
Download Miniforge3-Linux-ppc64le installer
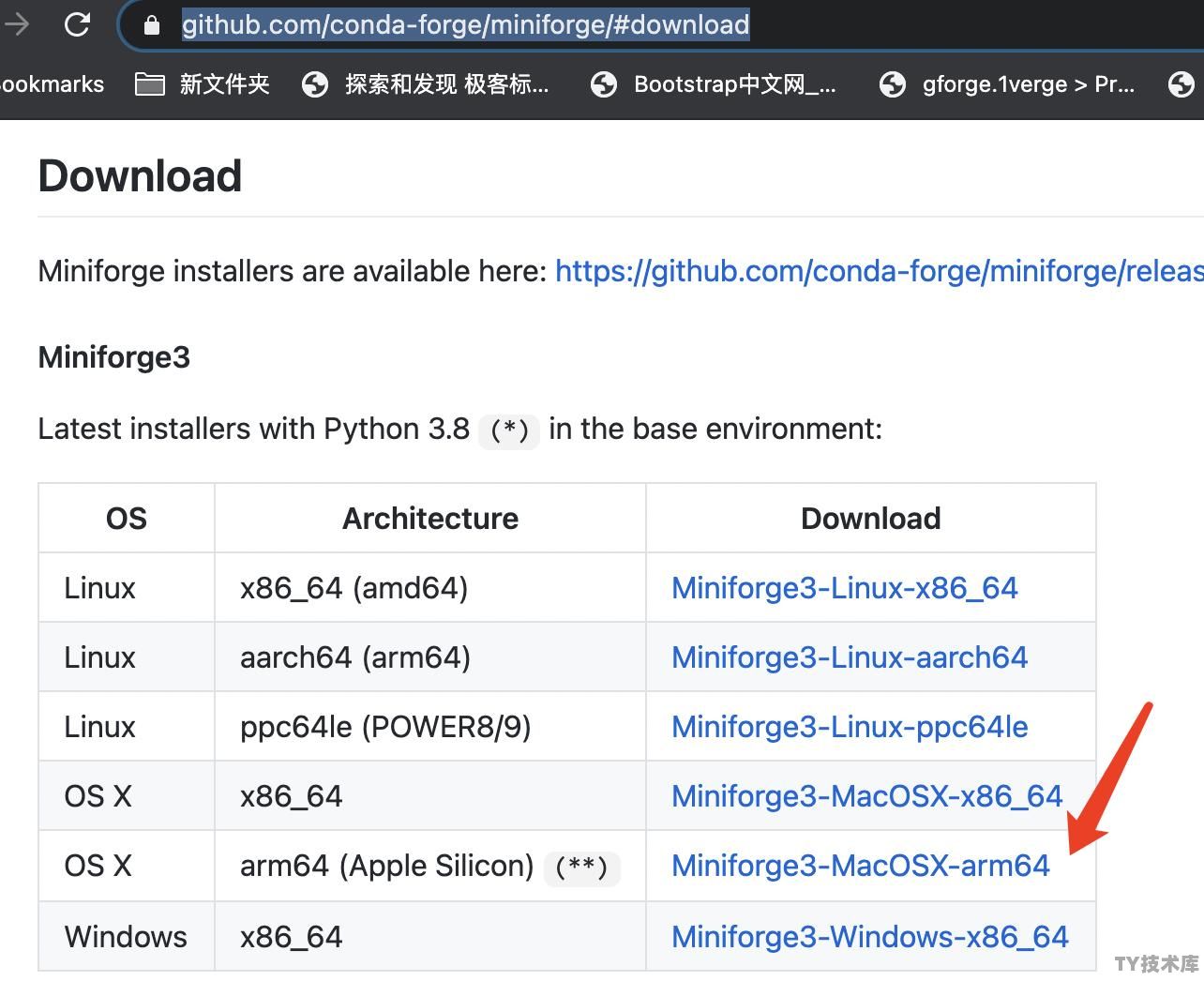click(850, 727)
